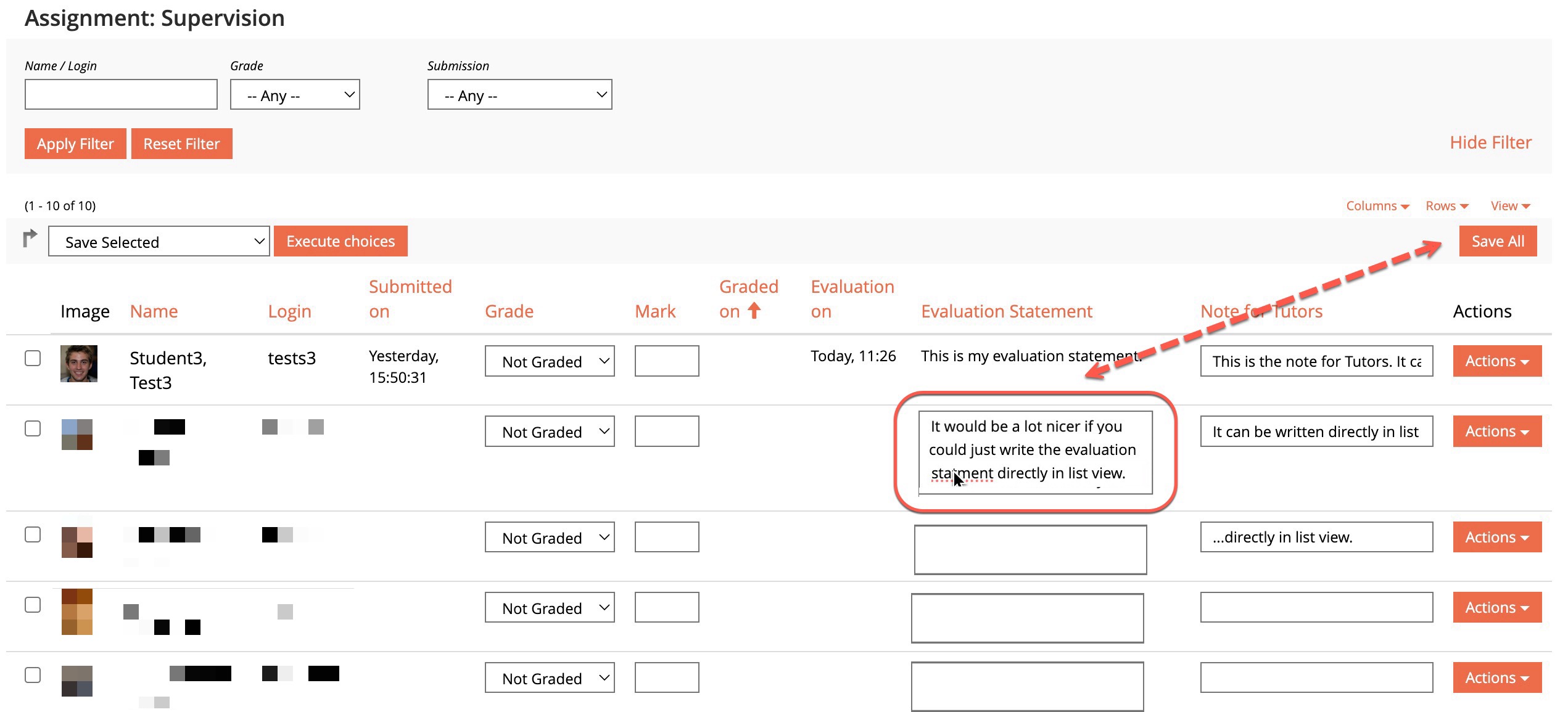This screenshot has width=1568, height=712.
Task: Open the Save Selected action dropdown
Action: pyautogui.click(x=159, y=242)
